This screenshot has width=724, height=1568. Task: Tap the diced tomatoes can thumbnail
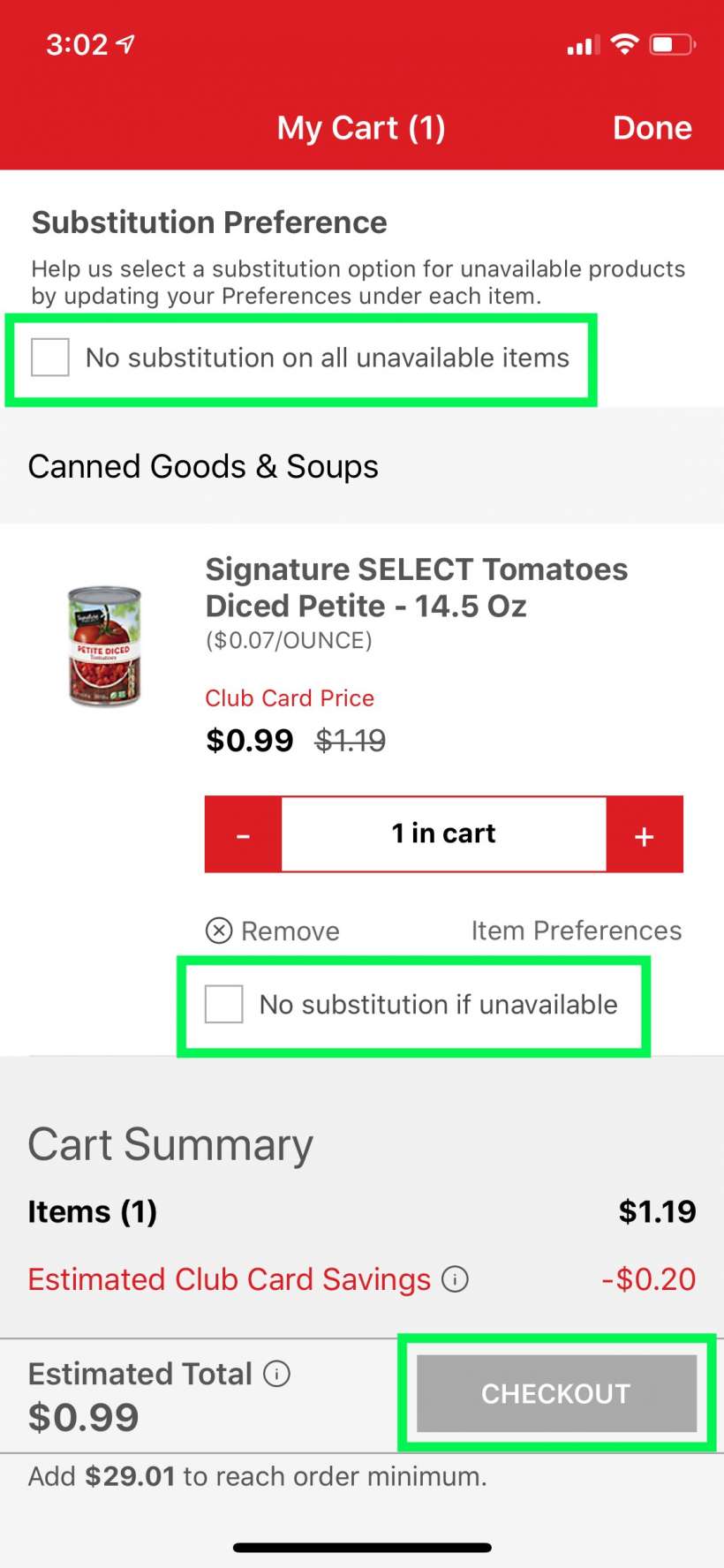[x=104, y=646]
